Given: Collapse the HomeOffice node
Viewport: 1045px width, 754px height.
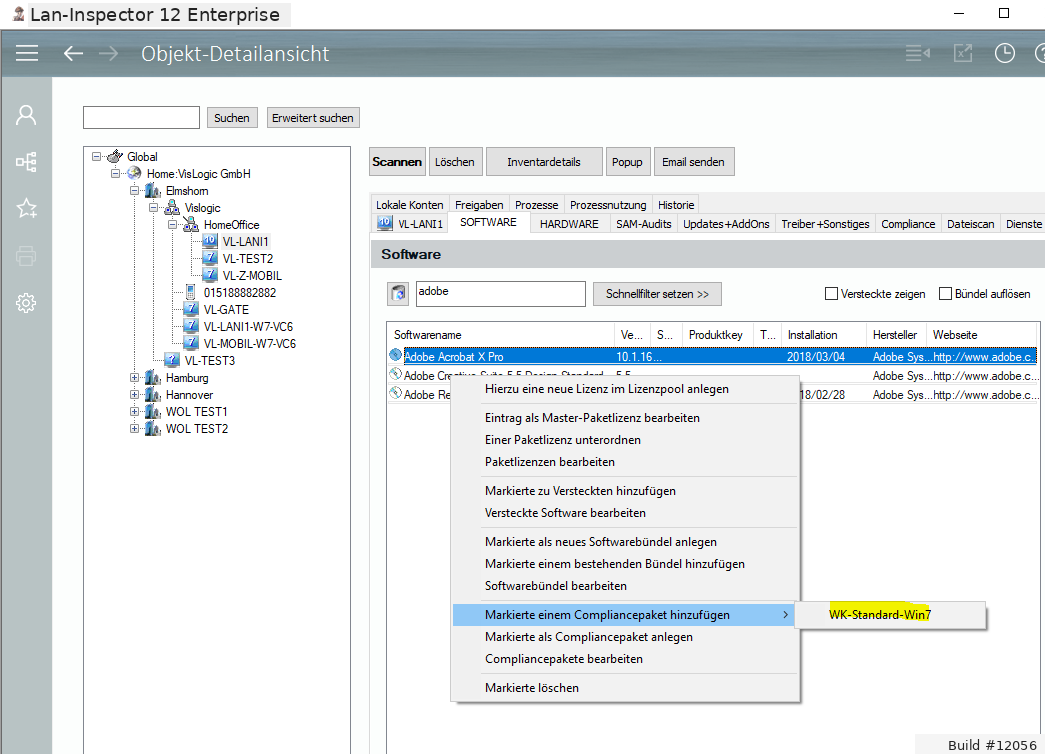Looking at the screenshot, I should [173, 225].
